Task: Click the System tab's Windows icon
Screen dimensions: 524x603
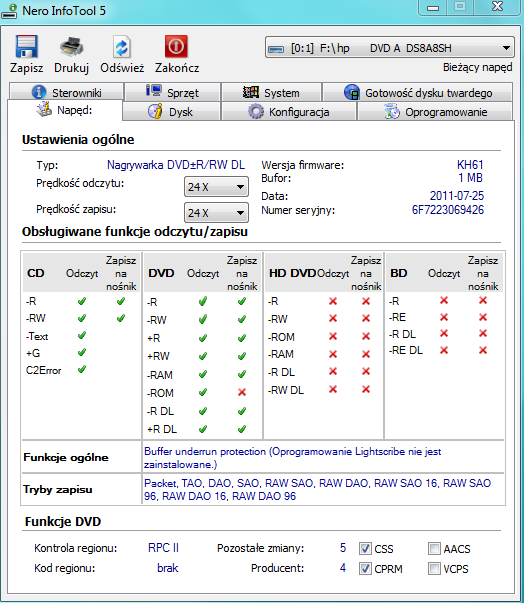Action: [x=251, y=92]
